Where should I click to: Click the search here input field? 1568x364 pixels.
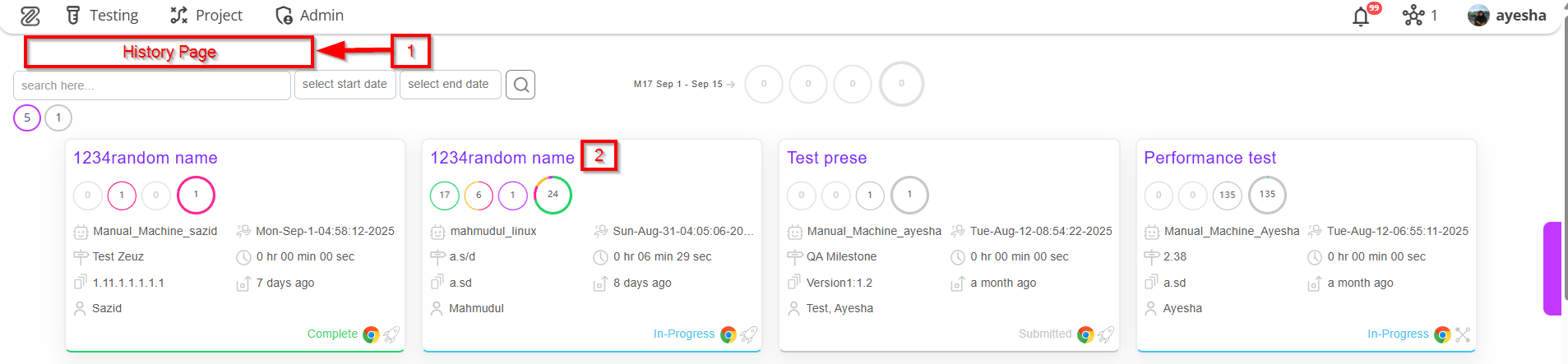[x=152, y=85]
